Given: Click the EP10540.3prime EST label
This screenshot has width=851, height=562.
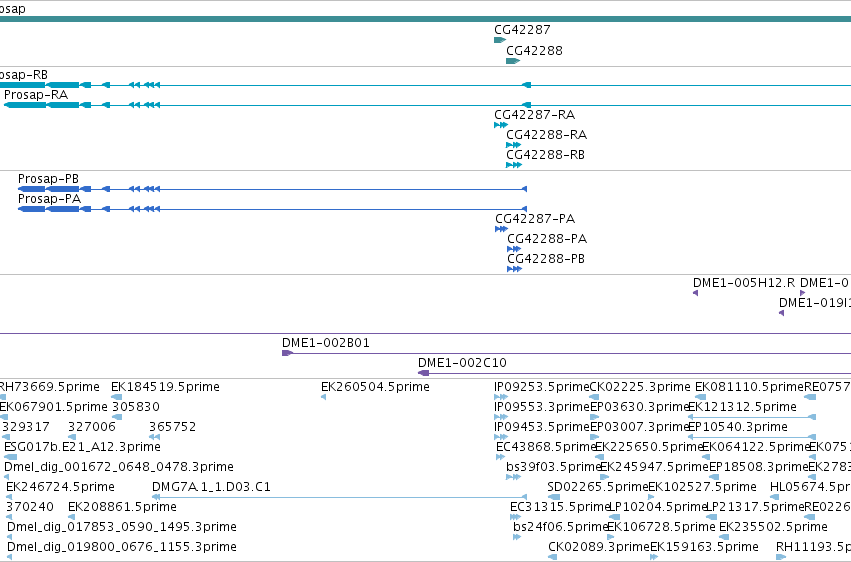Looking at the screenshot, I should 738,427.
